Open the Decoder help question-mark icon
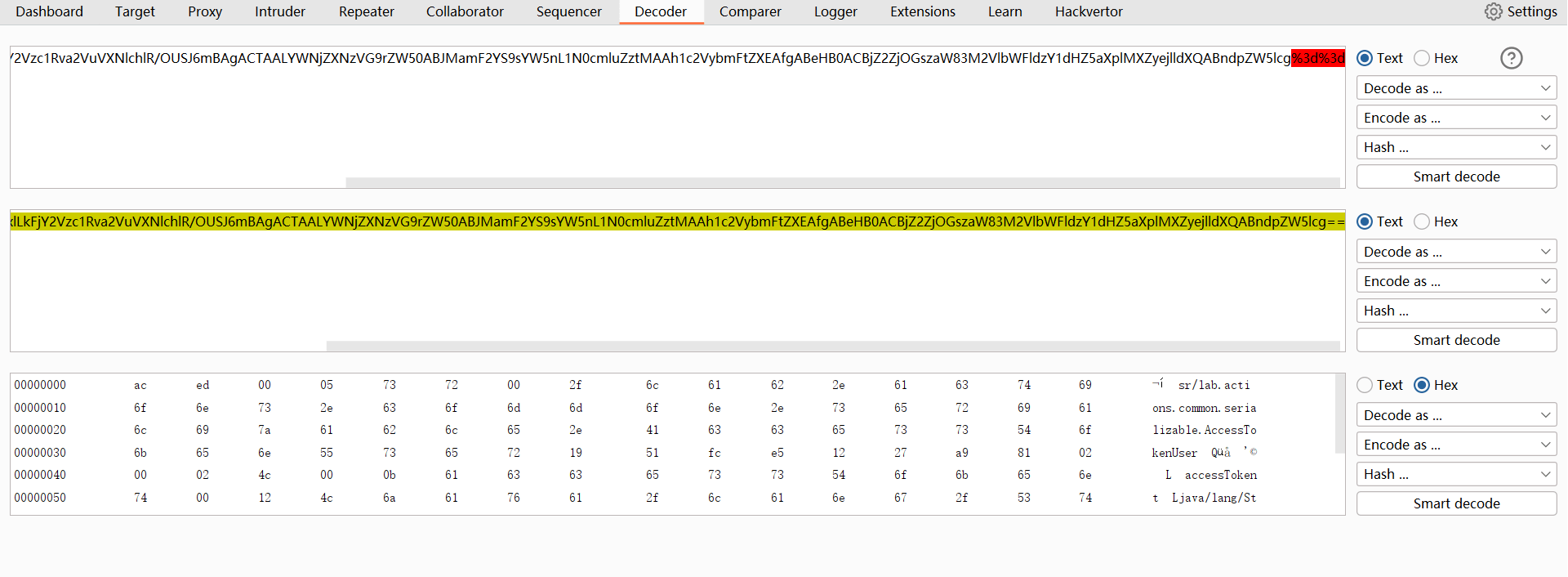The image size is (1568, 577). click(1512, 58)
